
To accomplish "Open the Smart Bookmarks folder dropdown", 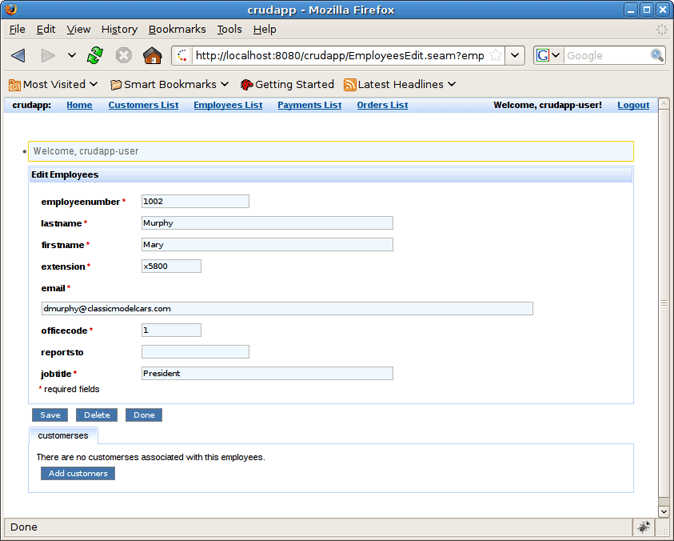I will pos(169,85).
